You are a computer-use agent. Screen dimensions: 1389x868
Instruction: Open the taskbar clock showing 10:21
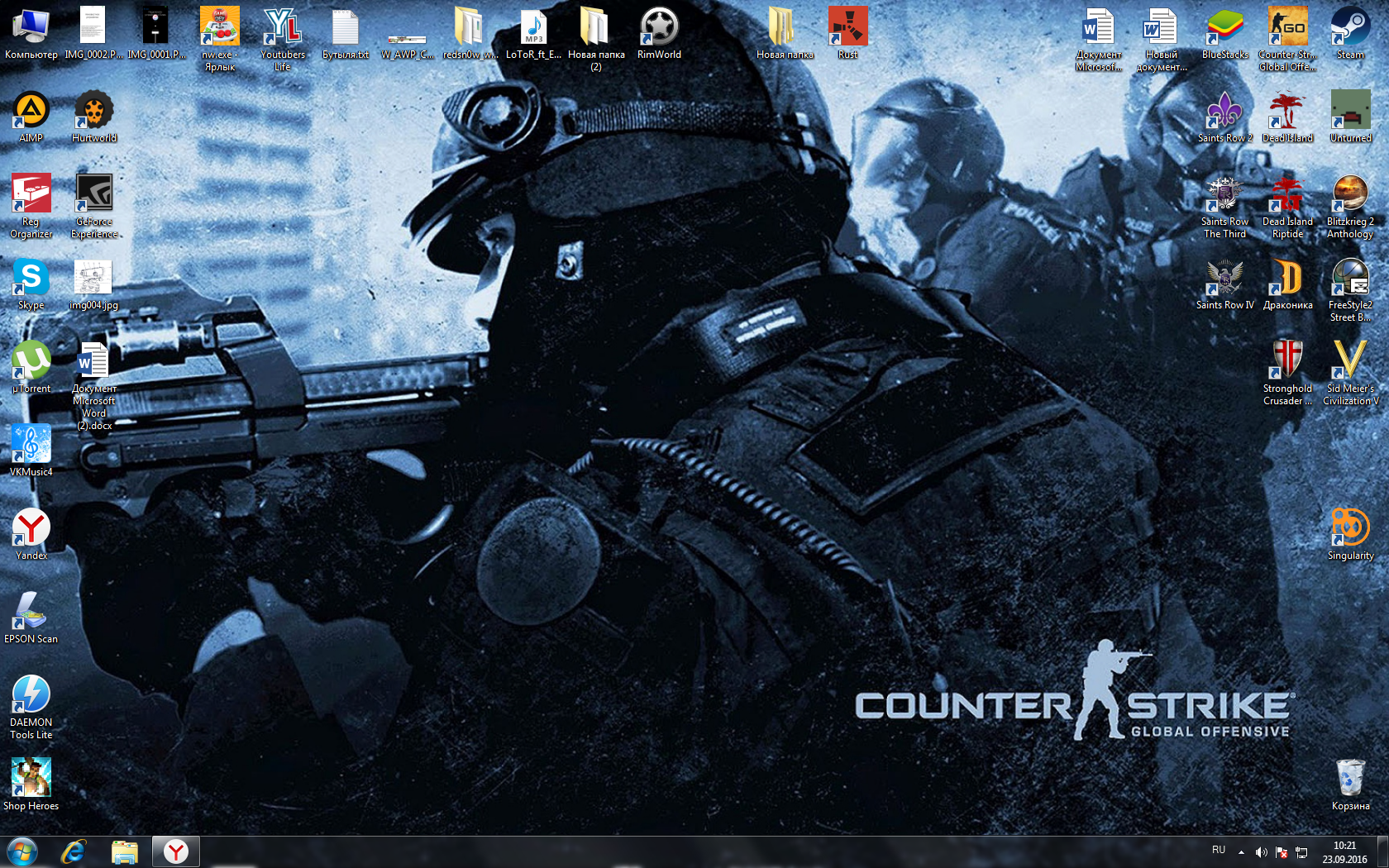(1344, 852)
